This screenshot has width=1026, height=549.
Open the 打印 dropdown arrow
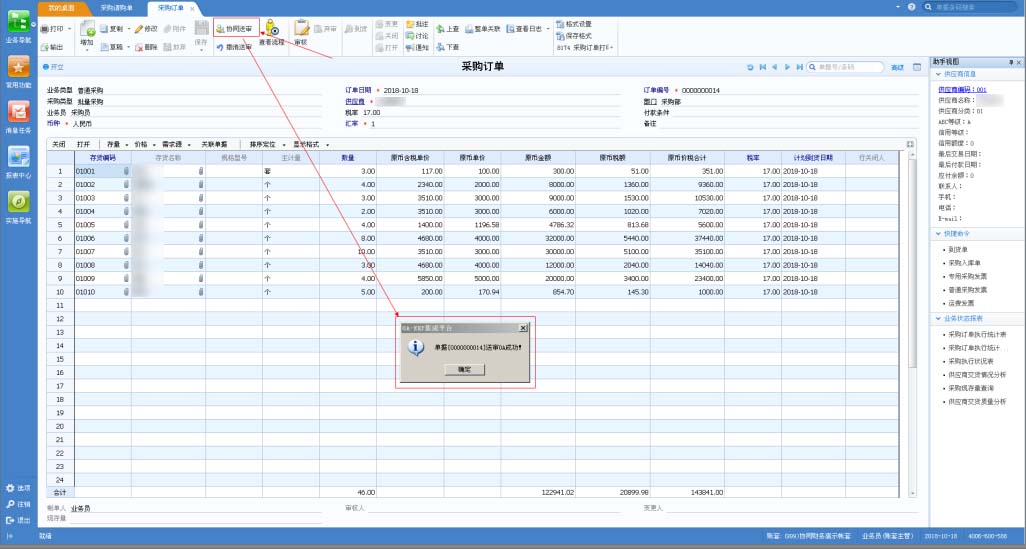tap(69, 29)
